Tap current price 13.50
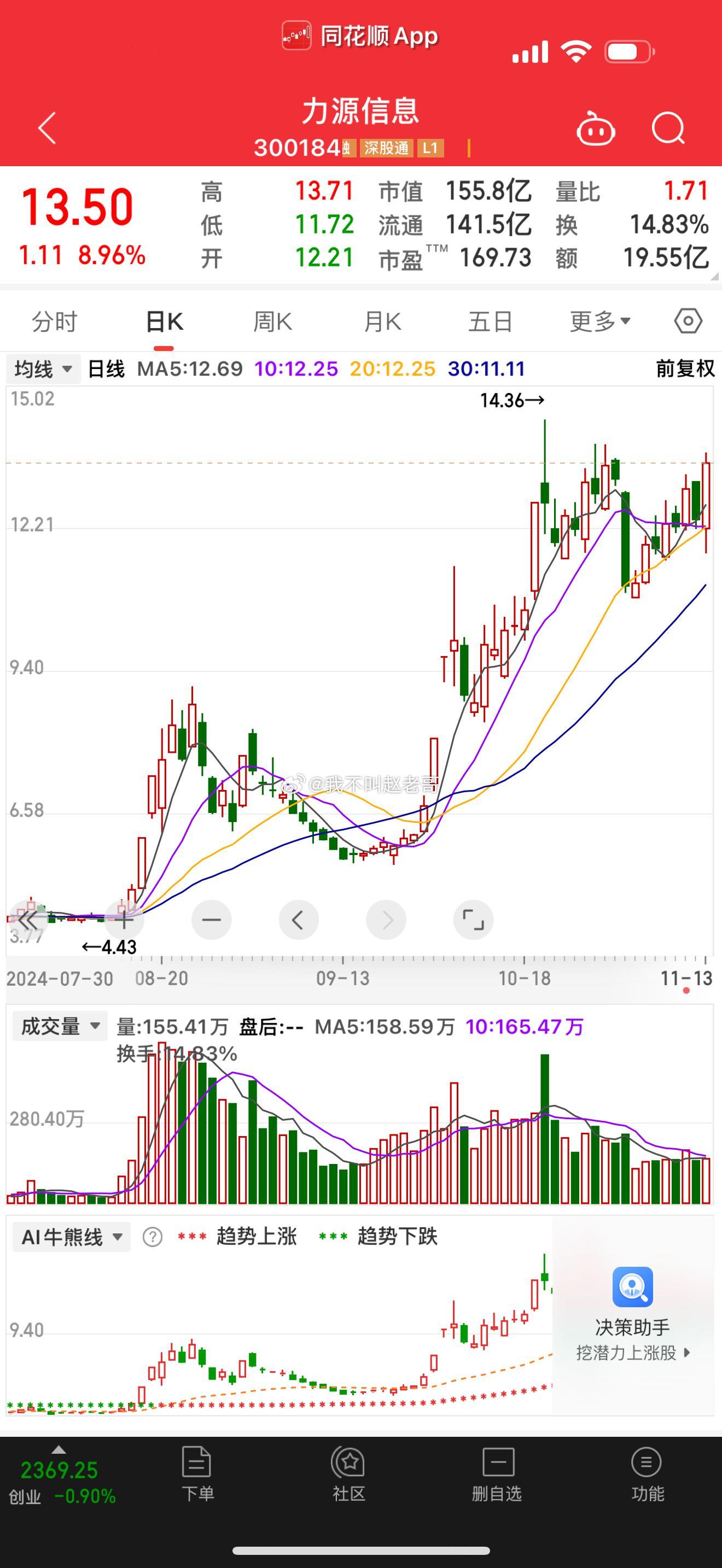The image size is (722, 1568). point(77,207)
